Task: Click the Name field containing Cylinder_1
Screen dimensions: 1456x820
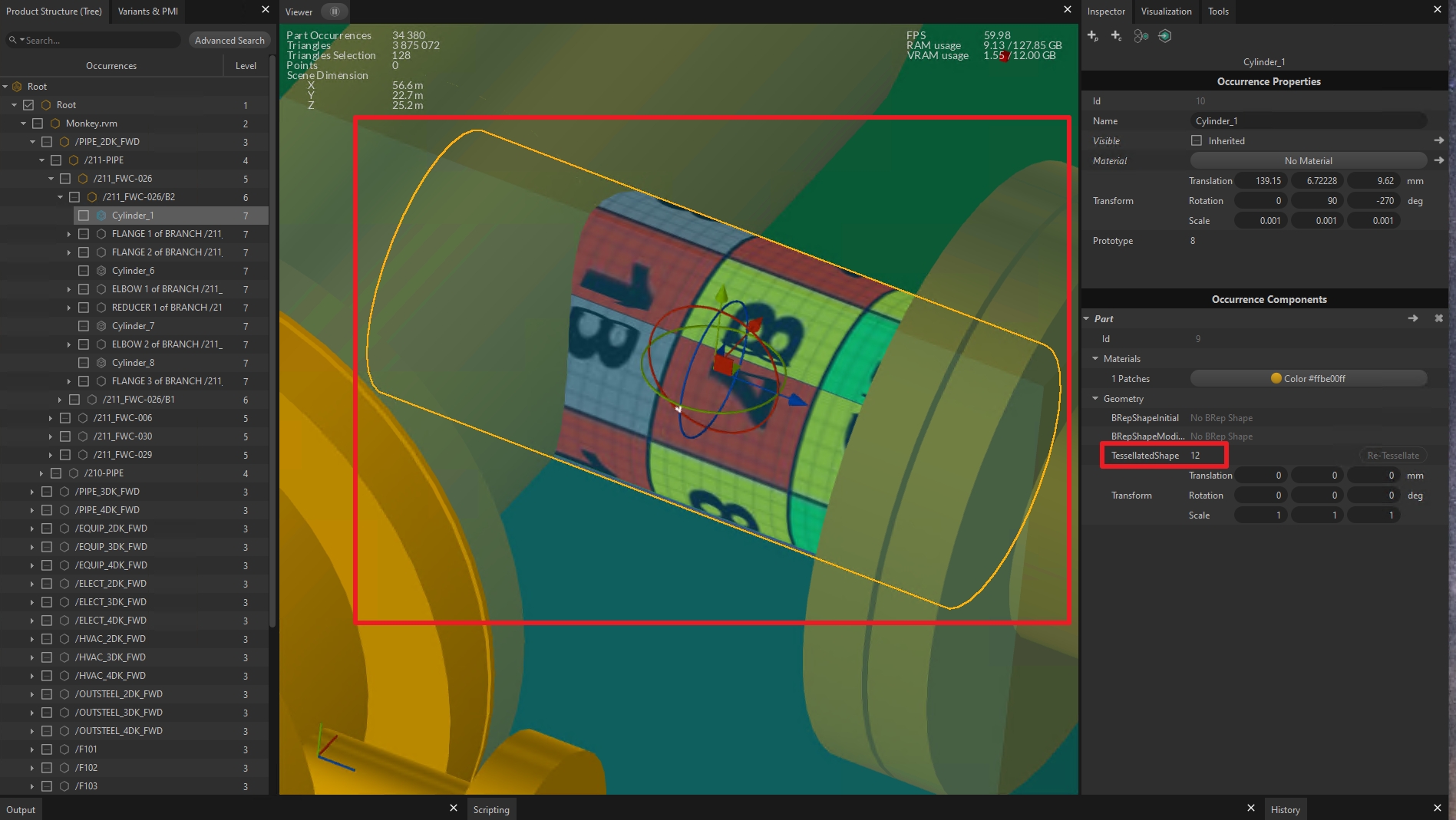Action: click(x=1308, y=120)
